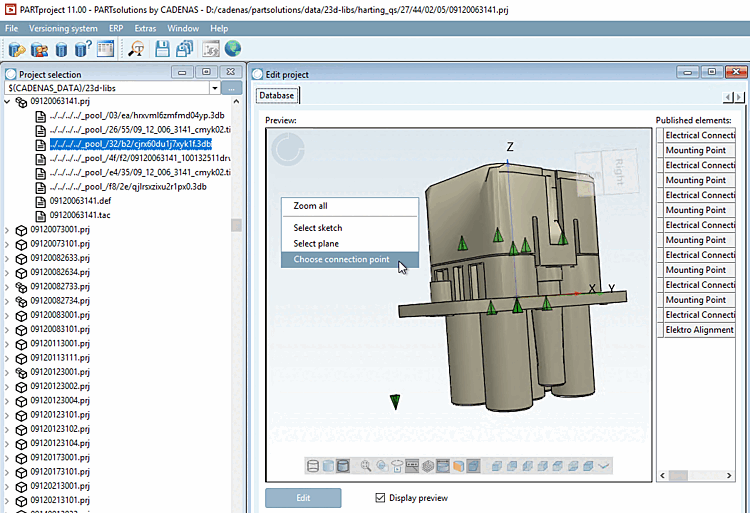Select Elektro Alignment in published elements list

[x=699, y=330]
